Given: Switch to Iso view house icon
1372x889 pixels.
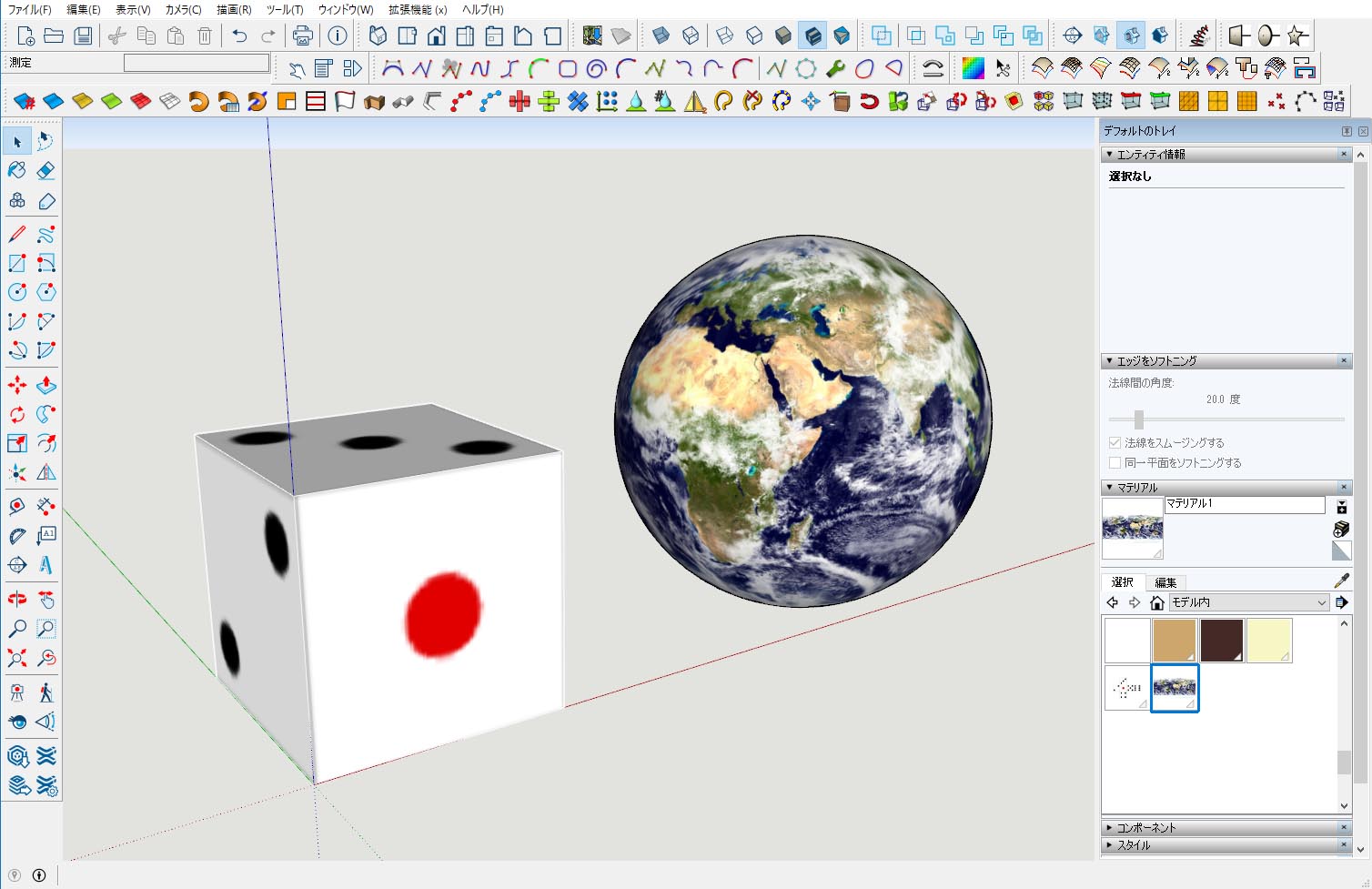Looking at the screenshot, I should 378,35.
